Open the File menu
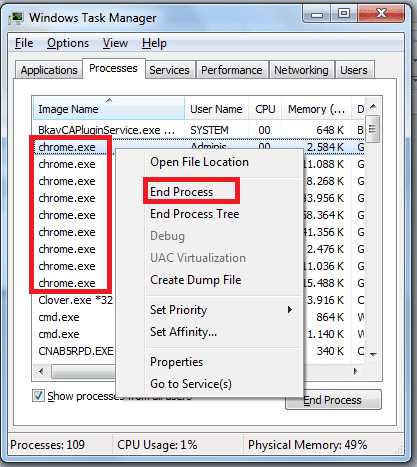Image resolution: width=417 pixels, height=467 pixels. [24, 43]
